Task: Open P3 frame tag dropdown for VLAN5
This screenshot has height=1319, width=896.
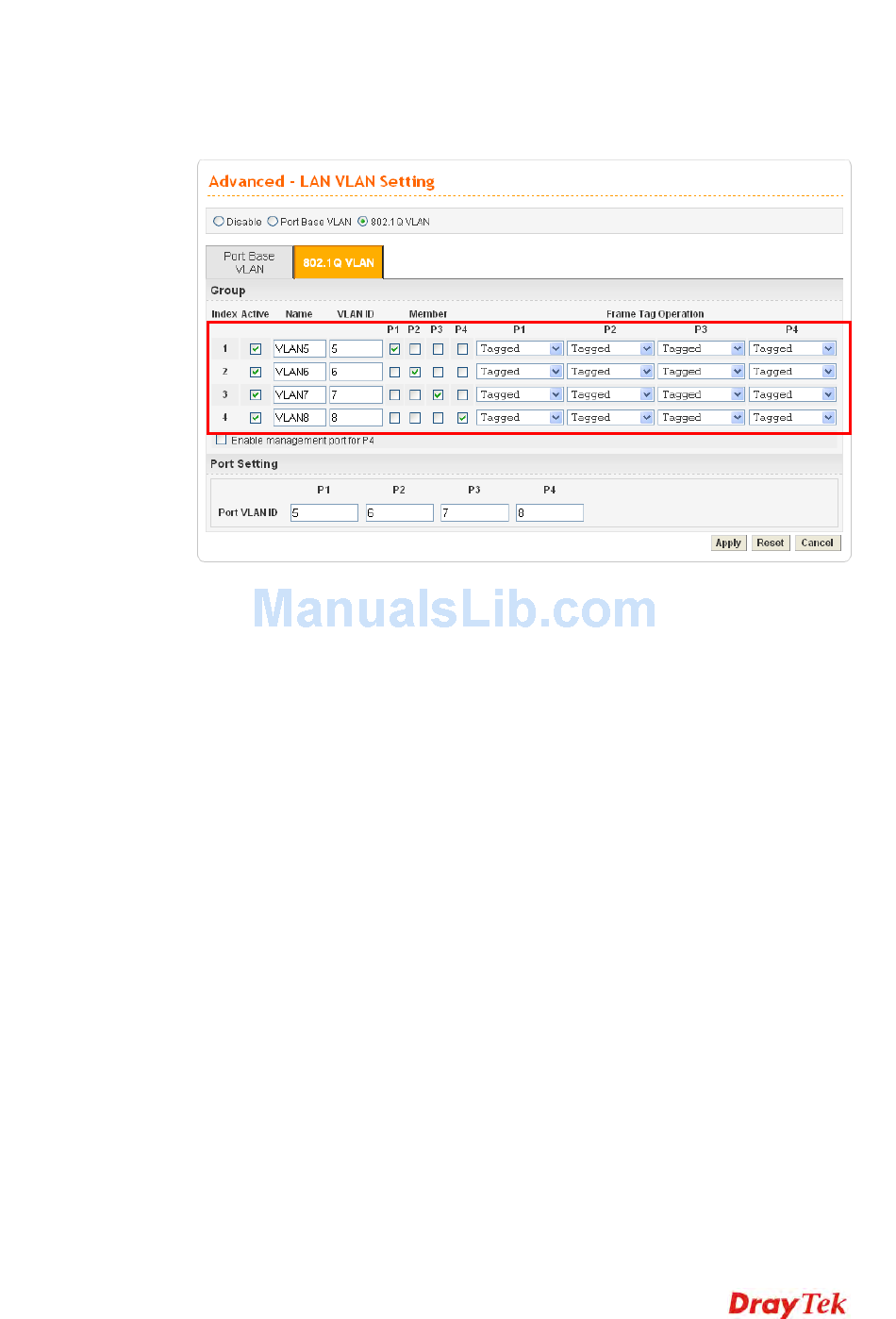Action: [701, 348]
